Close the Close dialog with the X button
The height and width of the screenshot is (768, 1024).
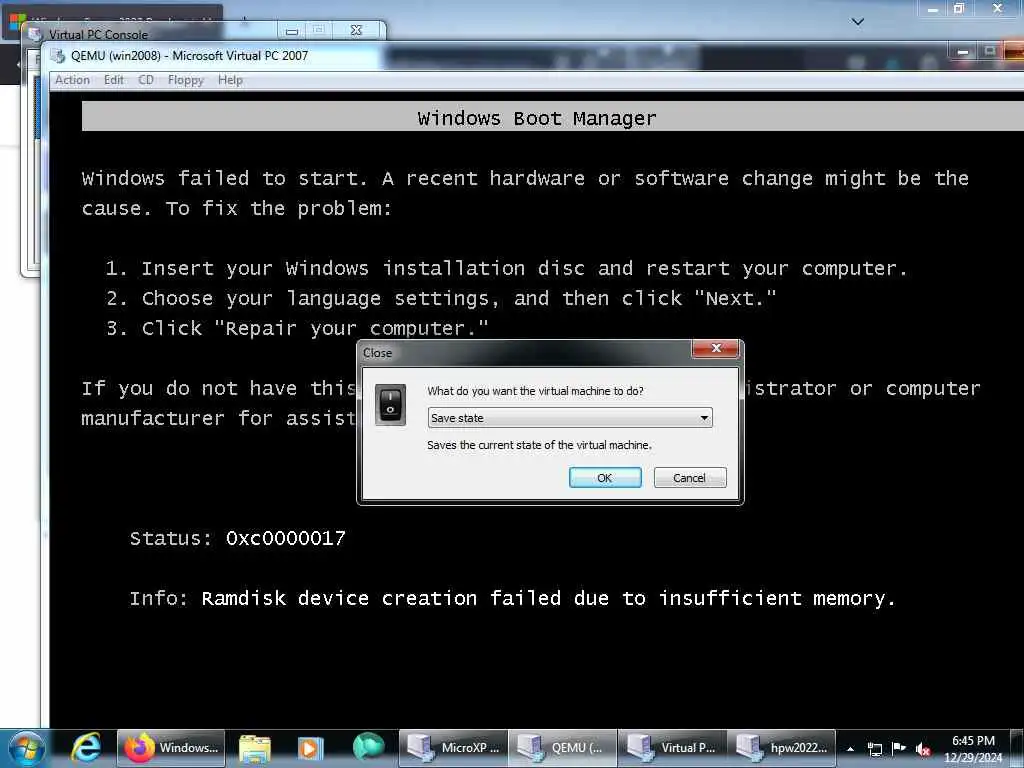point(716,348)
